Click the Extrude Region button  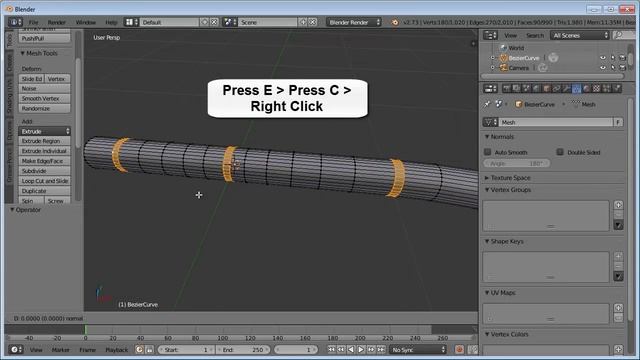pyautogui.click(x=44, y=141)
